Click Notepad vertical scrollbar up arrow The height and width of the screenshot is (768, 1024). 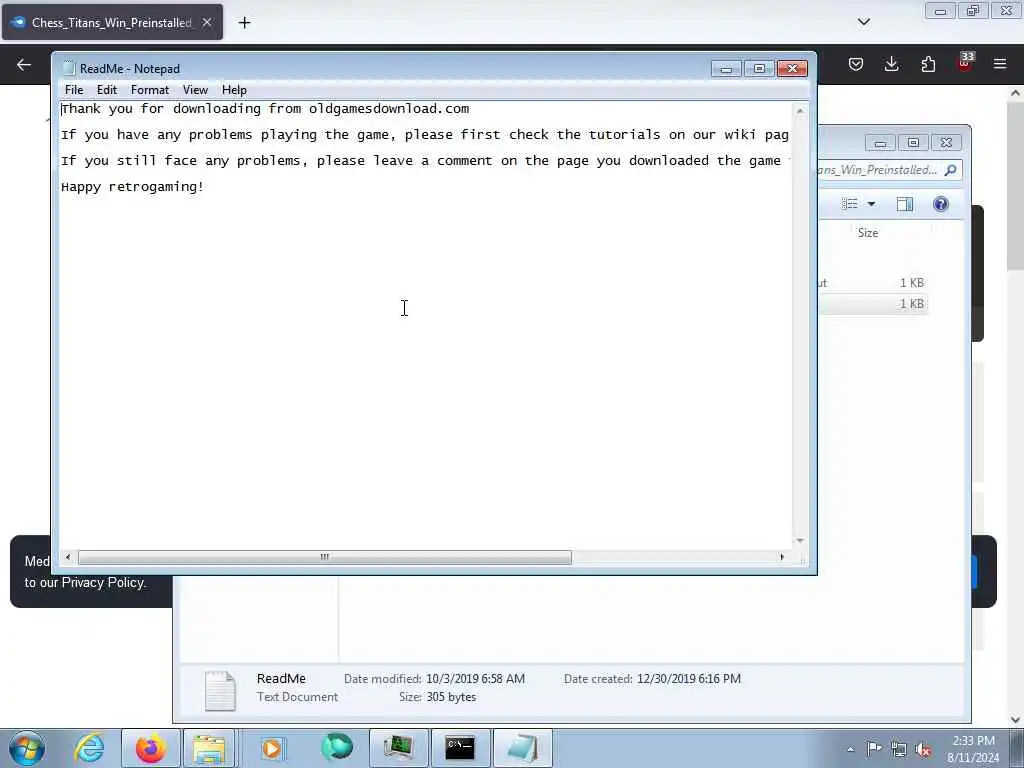pyautogui.click(x=800, y=112)
